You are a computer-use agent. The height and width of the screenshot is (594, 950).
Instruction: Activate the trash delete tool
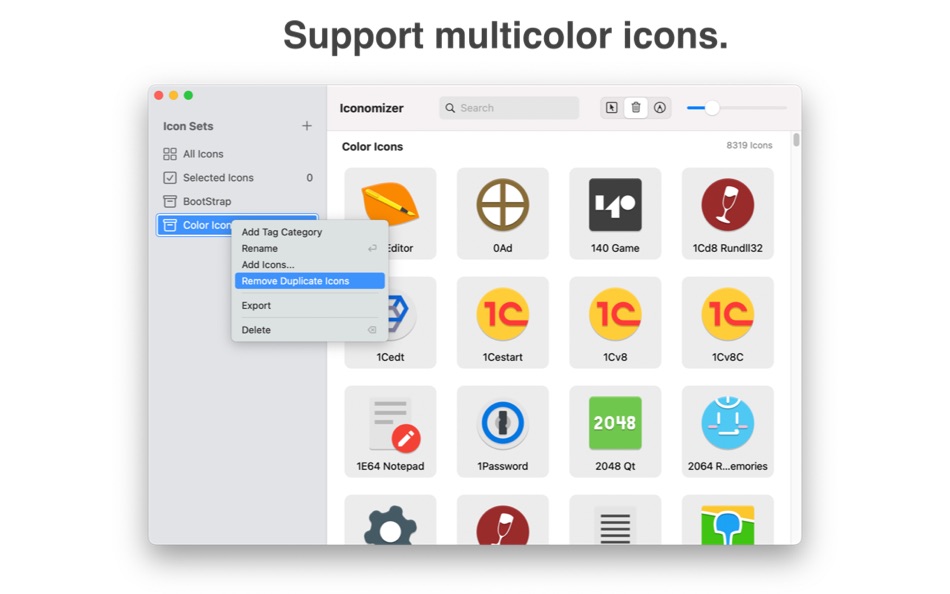pos(636,107)
